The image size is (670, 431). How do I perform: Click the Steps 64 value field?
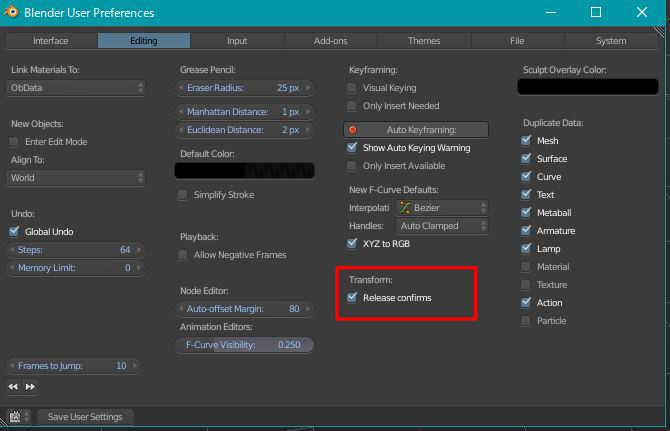(x=75, y=249)
